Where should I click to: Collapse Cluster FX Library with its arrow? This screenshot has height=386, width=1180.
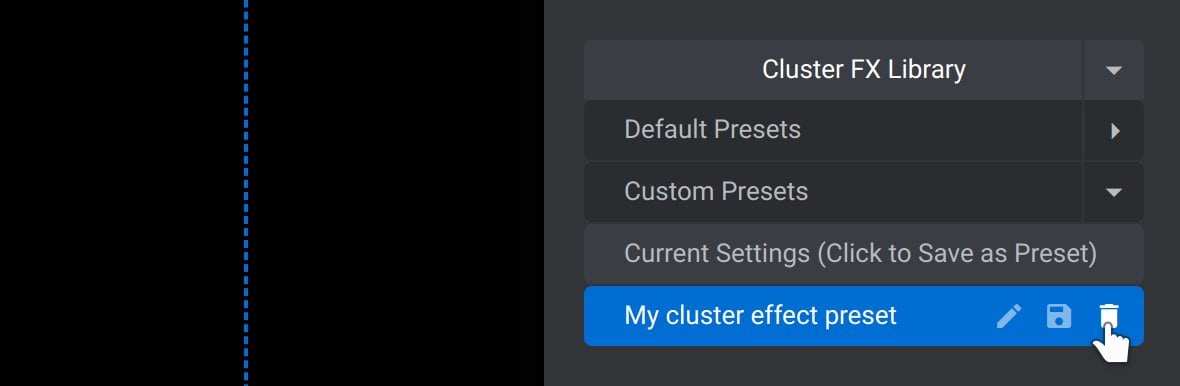coord(1114,70)
